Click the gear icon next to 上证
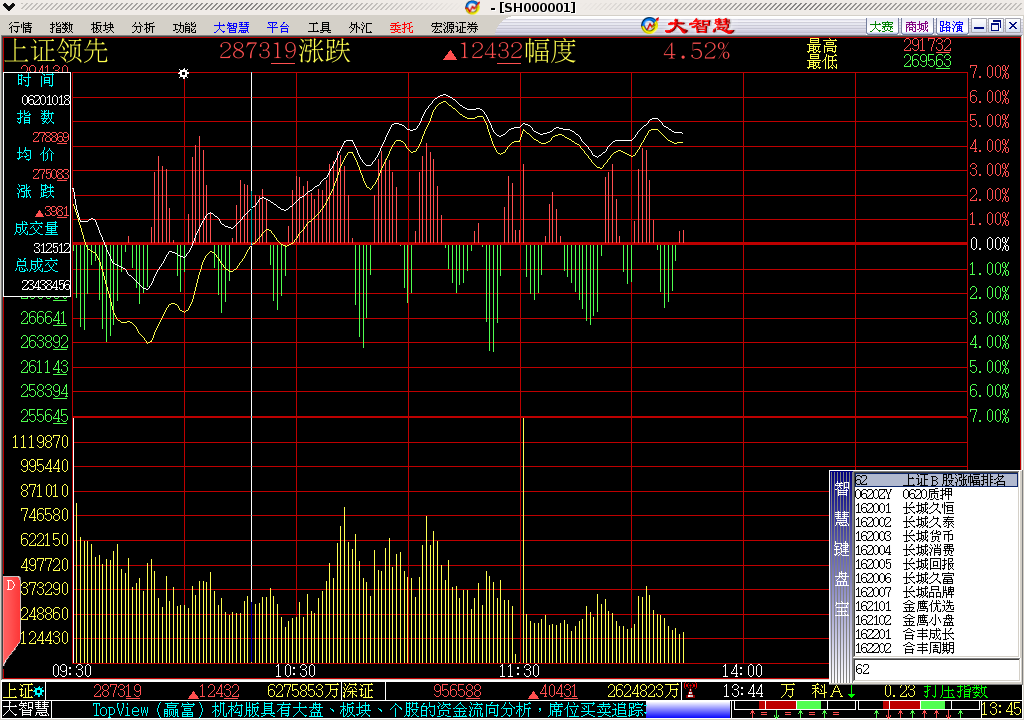 [39, 691]
